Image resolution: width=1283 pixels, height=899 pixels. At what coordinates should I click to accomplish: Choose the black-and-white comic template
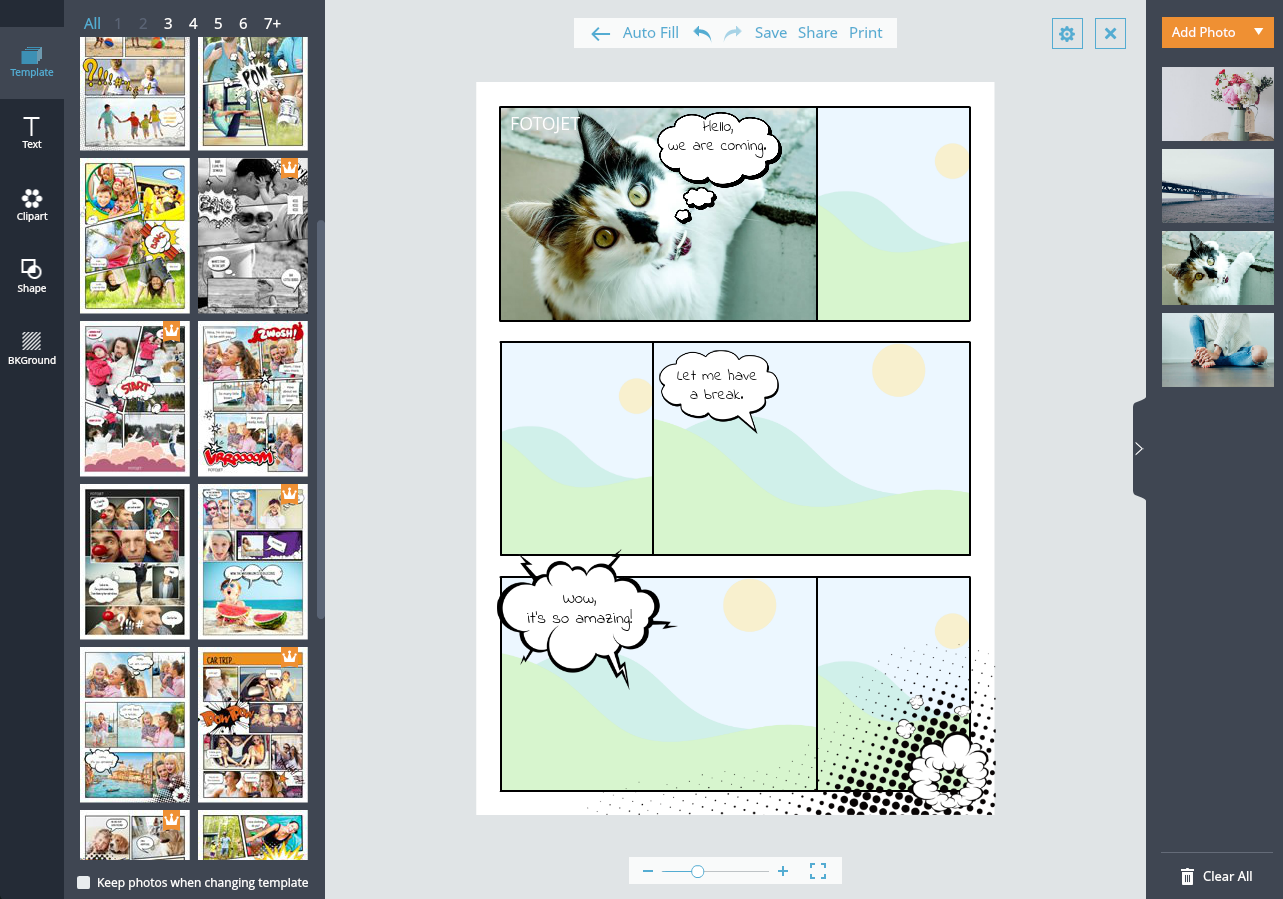click(x=253, y=235)
